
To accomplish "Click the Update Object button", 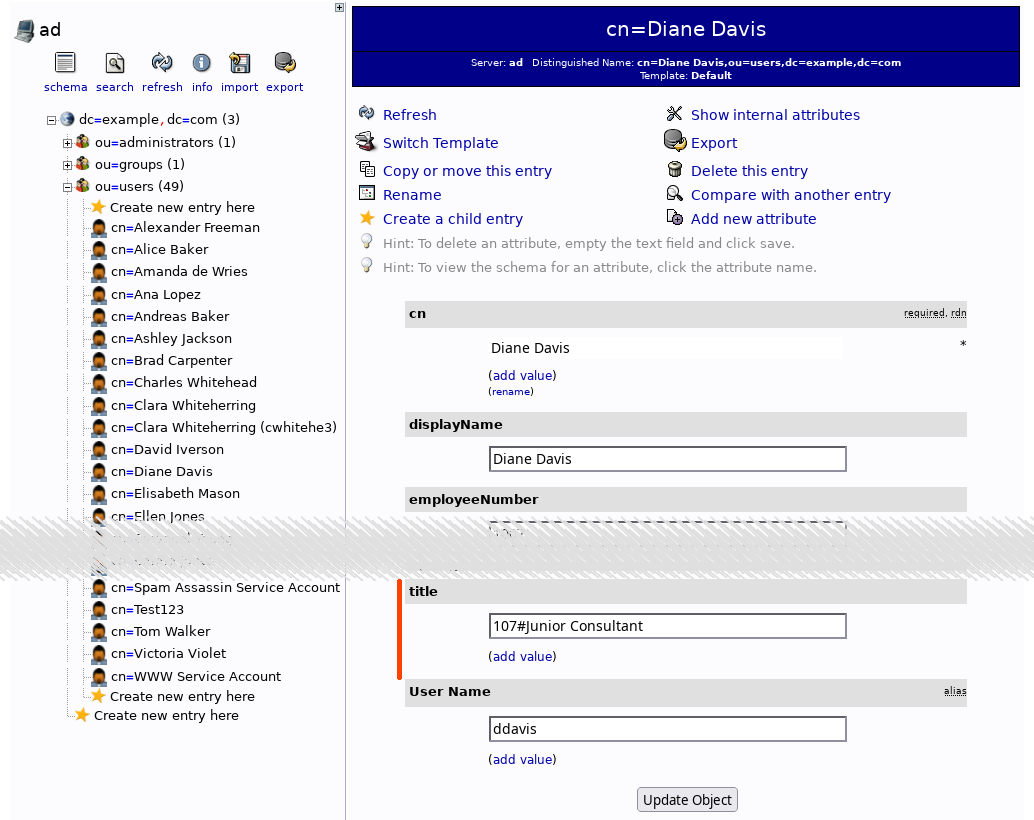I will 687,799.
